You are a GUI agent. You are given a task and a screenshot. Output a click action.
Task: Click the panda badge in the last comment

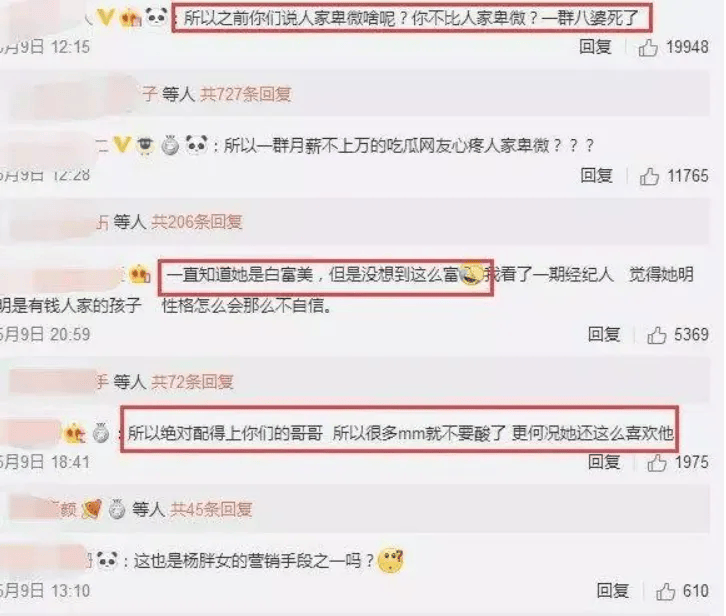point(107,560)
